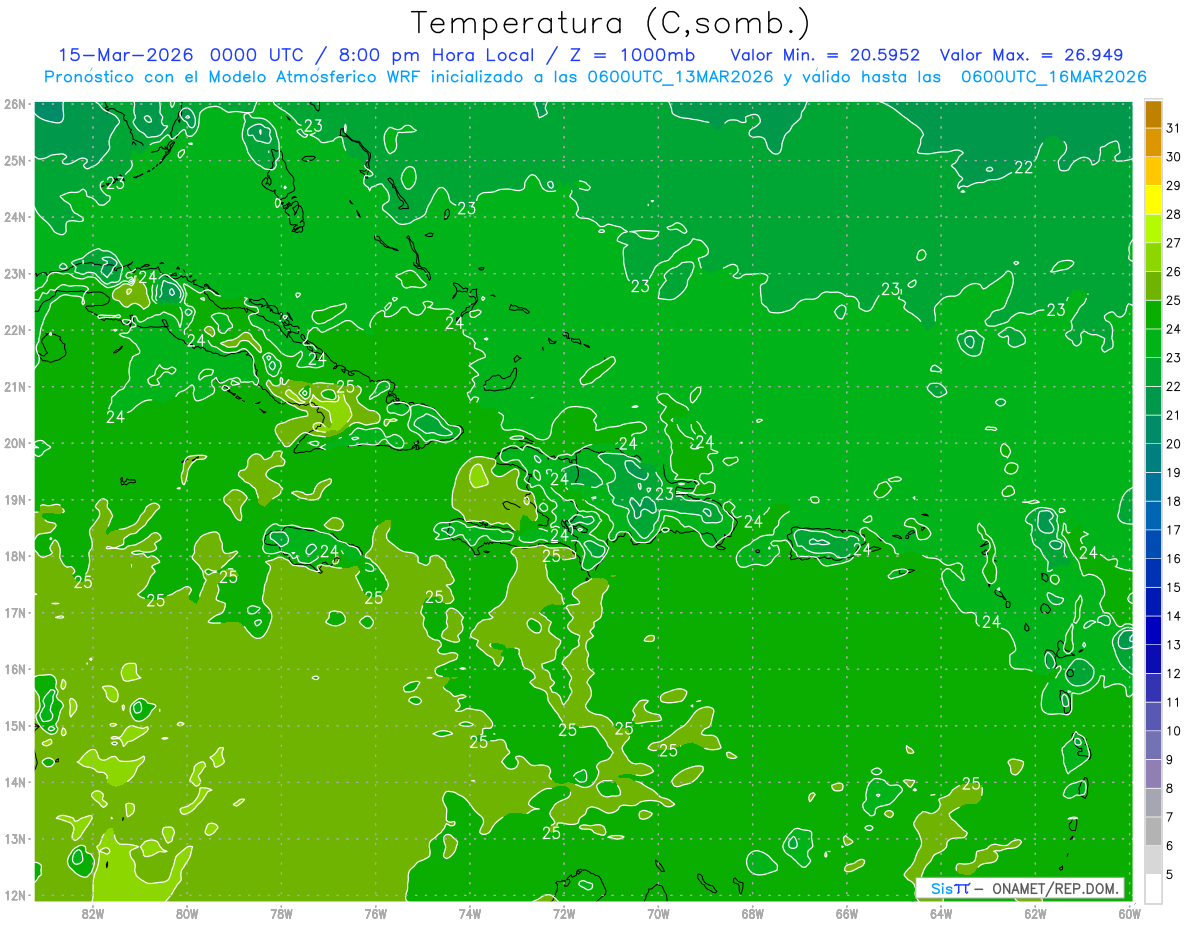The width and height of the screenshot is (1200, 927).
Task: Click the "10" label on the color scale
Action: [x=1173, y=731]
